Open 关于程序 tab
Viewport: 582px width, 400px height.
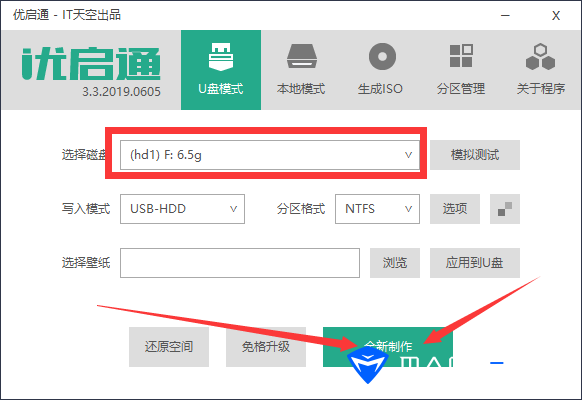coord(540,70)
